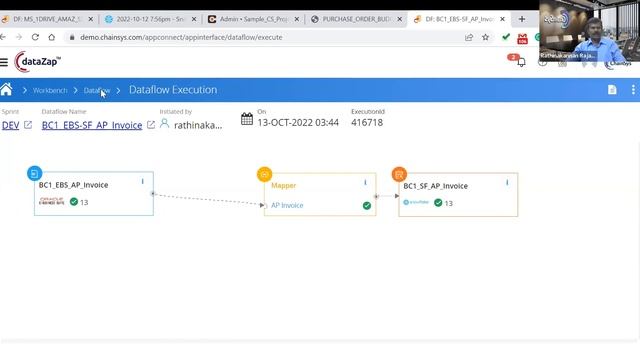The width and height of the screenshot is (640, 360).
Task: Click the red calendar browser extension
Action: pos(522,39)
